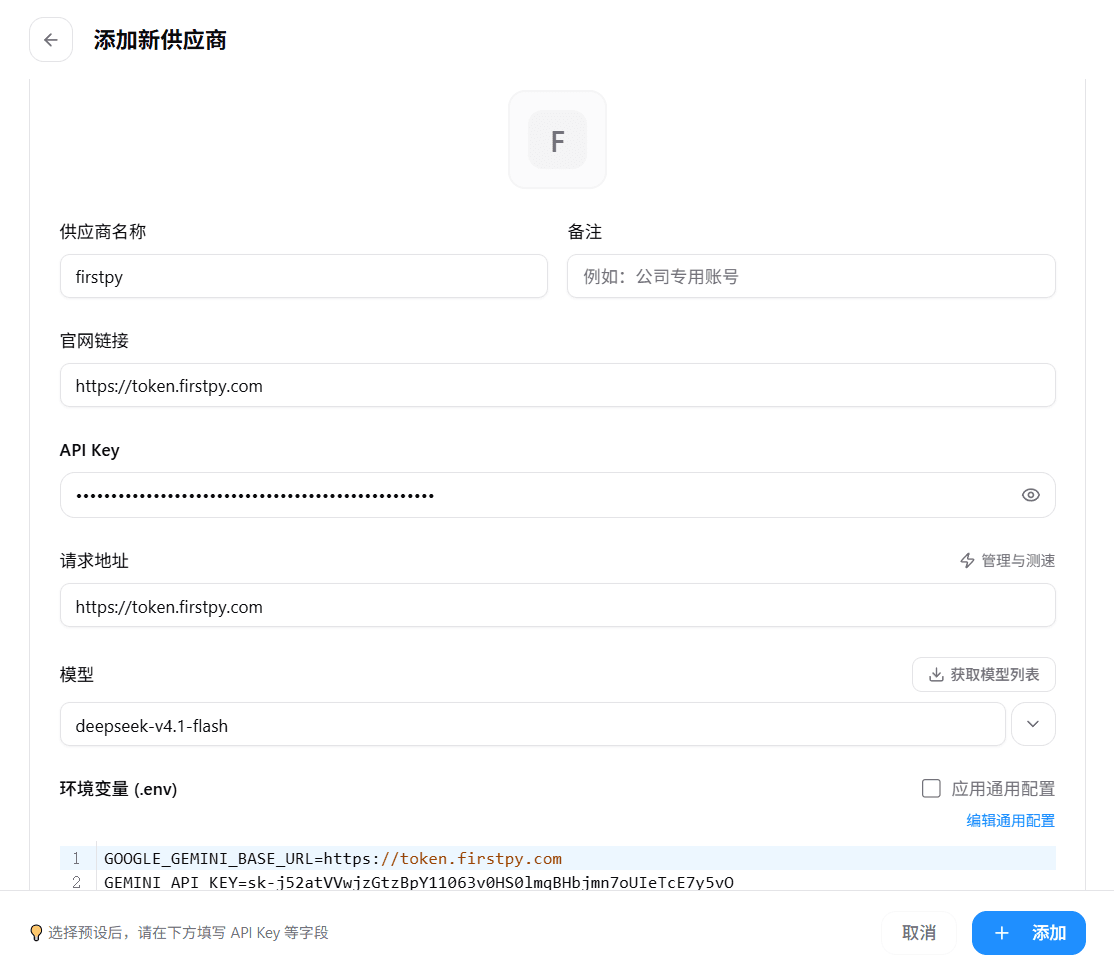Click the 获取模型列表 button
The height and width of the screenshot is (974, 1114).
pyautogui.click(x=983, y=674)
